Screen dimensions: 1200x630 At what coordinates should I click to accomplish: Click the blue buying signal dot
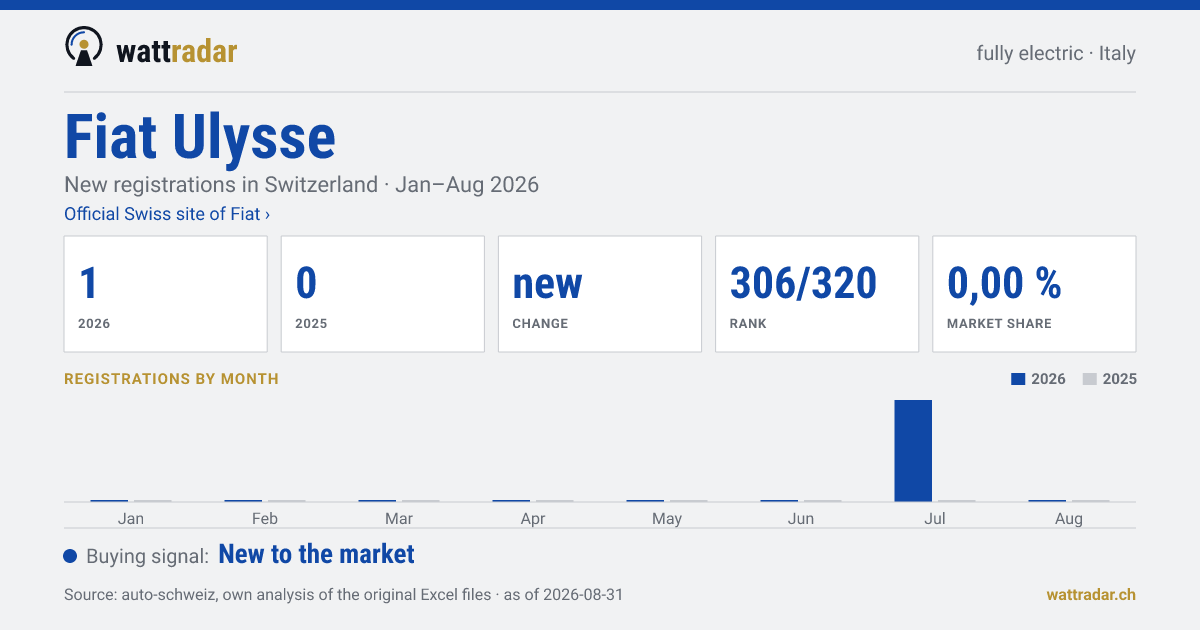pos(70,556)
